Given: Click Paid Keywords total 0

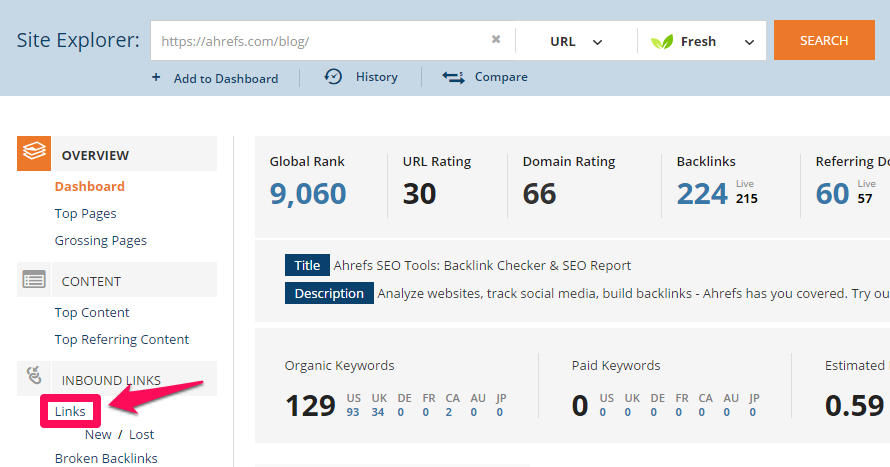Looking at the screenshot, I should [x=580, y=406].
